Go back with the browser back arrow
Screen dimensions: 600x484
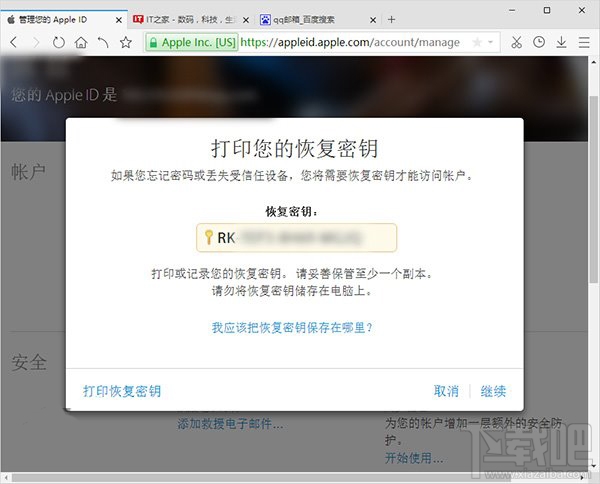coord(14,42)
